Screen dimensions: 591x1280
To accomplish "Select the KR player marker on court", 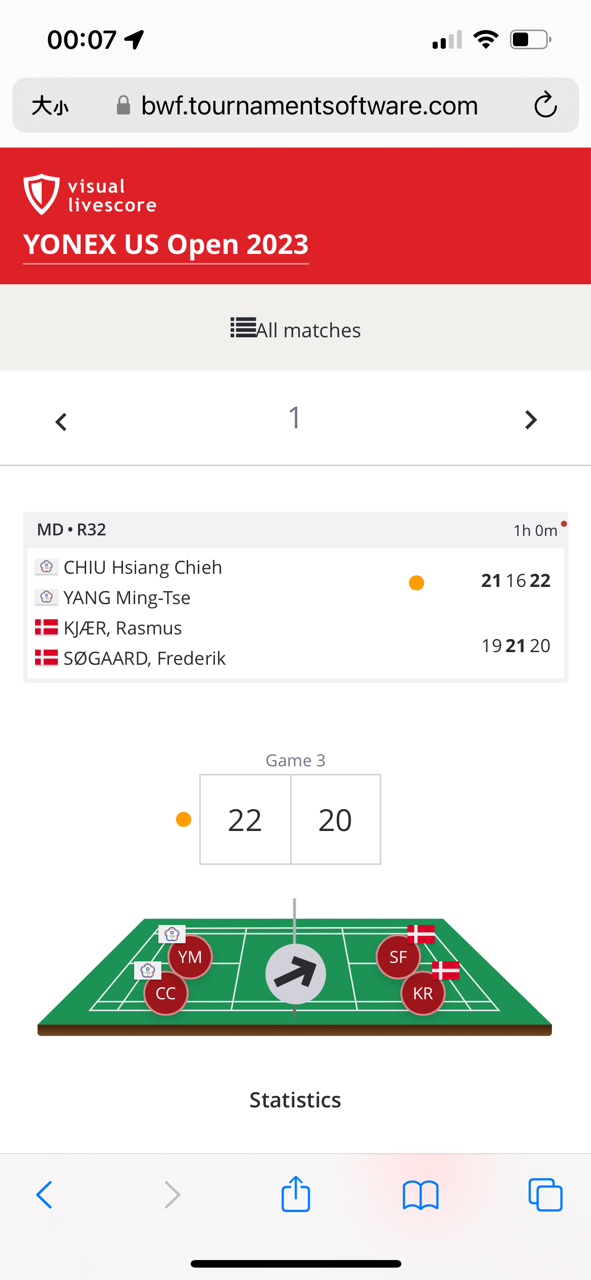I will (x=423, y=993).
